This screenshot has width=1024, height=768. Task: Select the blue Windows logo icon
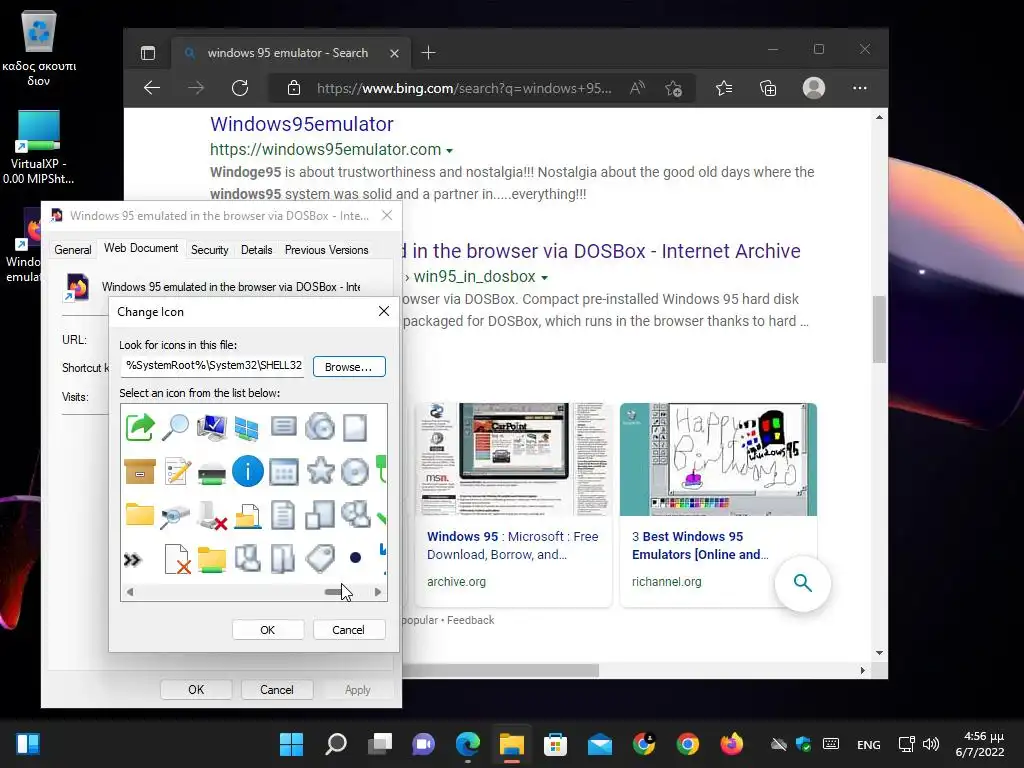coord(247,428)
